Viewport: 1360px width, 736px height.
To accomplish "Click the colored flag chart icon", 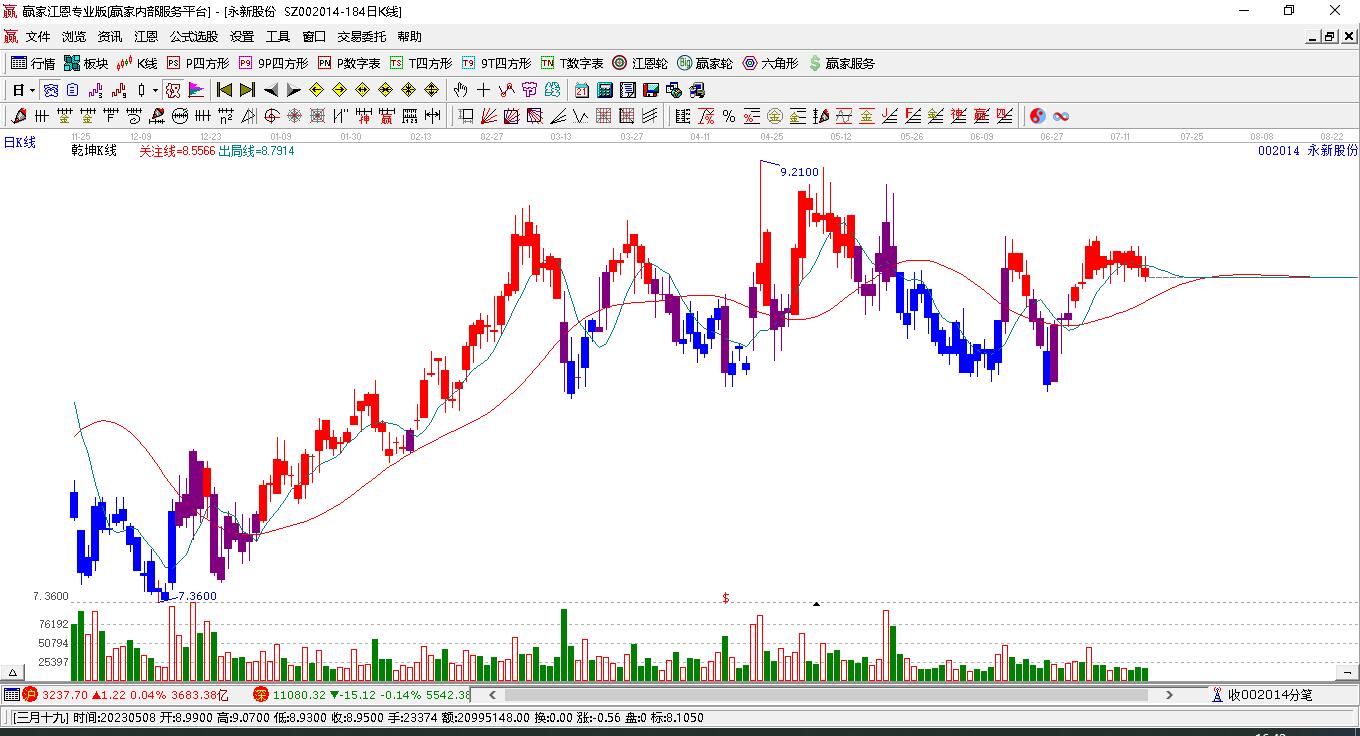I will (196, 90).
